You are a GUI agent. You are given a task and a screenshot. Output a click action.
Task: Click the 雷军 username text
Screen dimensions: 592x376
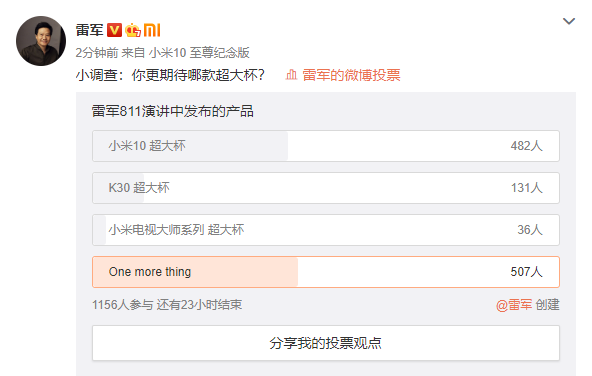89,30
